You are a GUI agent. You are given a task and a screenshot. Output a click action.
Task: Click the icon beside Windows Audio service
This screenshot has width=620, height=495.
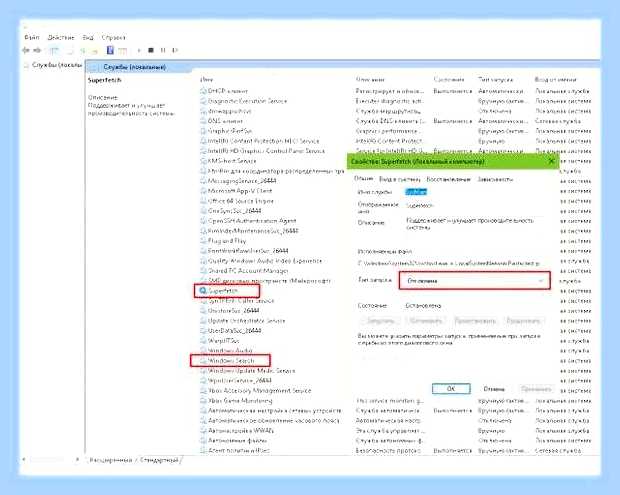tap(203, 351)
